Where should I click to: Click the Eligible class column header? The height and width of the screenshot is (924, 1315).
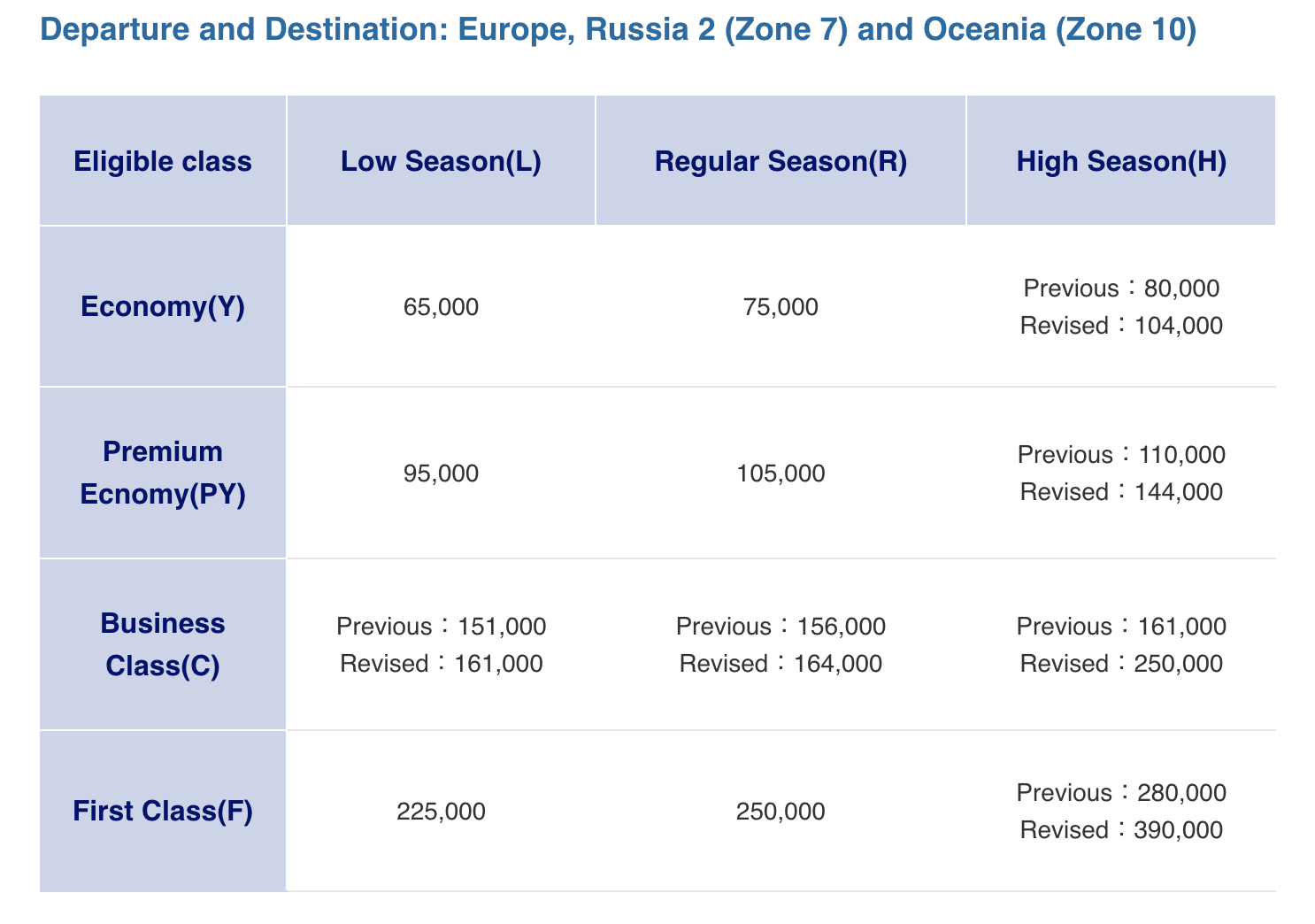pos(163,162)
